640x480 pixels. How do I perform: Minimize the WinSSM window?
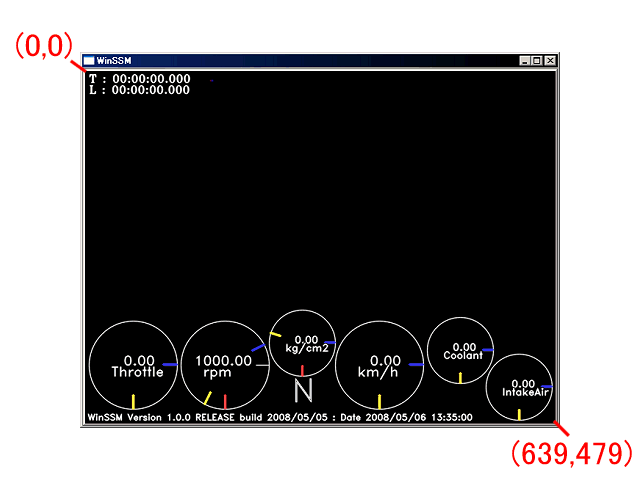[526, 61]
